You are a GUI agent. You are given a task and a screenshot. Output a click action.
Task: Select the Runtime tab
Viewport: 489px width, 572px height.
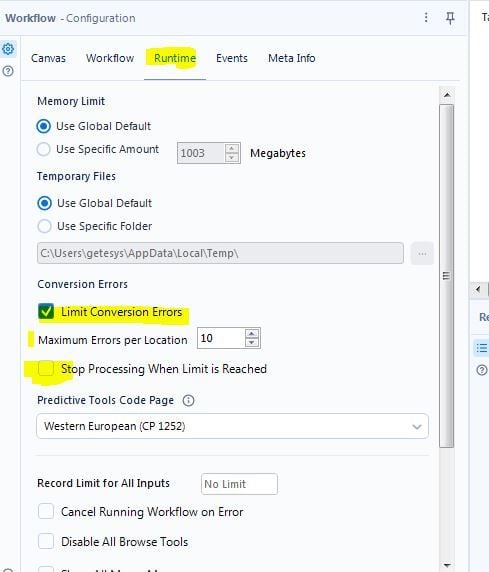(x=175, y=58)
